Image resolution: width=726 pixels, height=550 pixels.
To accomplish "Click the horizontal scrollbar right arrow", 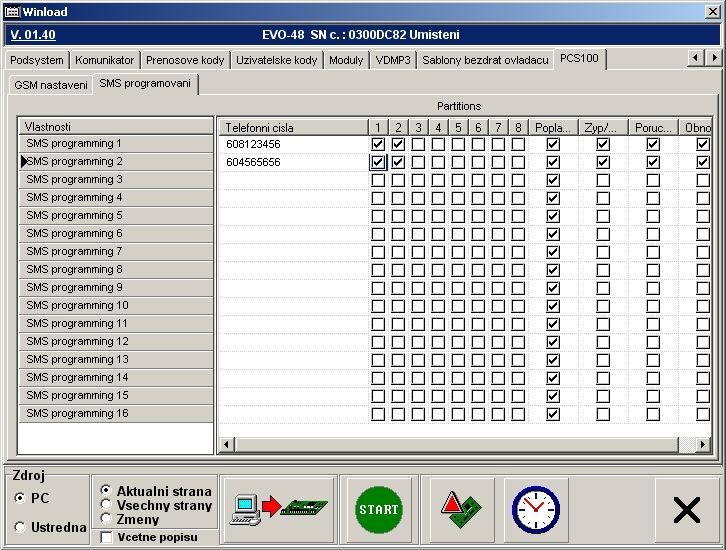I will 704,444.
